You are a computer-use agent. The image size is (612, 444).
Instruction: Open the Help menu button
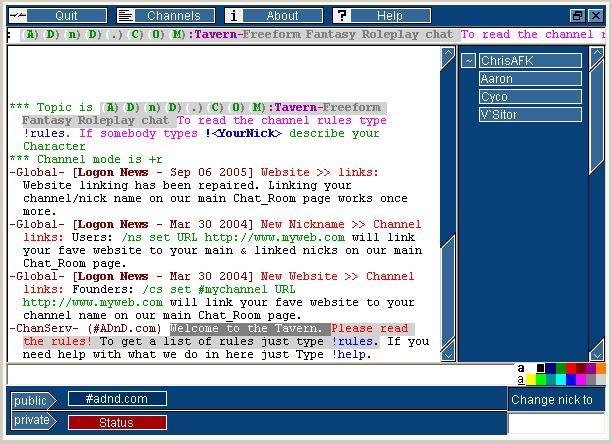tap(390, 16)
